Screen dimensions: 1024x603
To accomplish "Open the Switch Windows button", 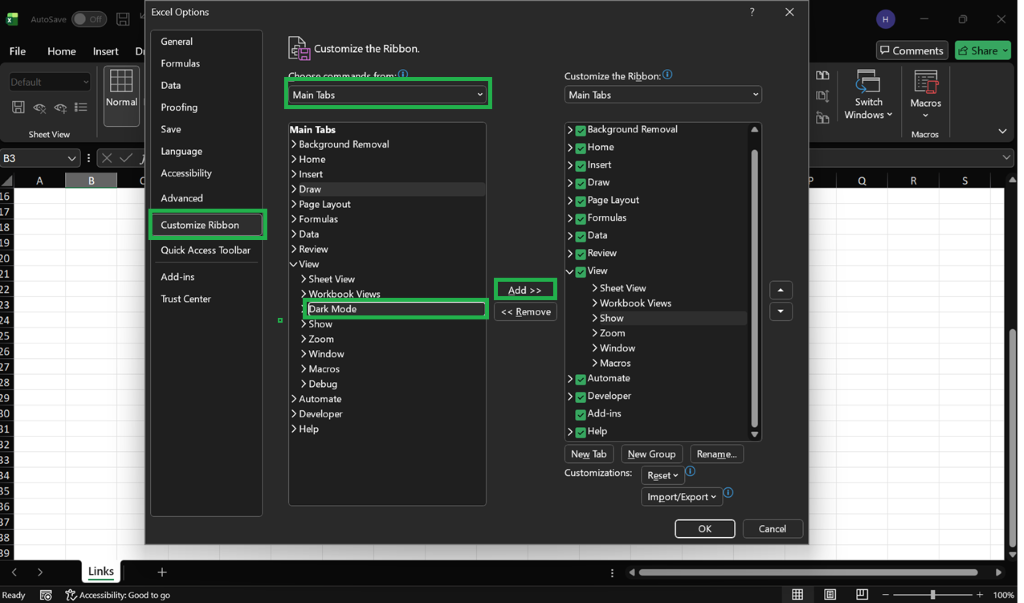I will tap(868, 95).
